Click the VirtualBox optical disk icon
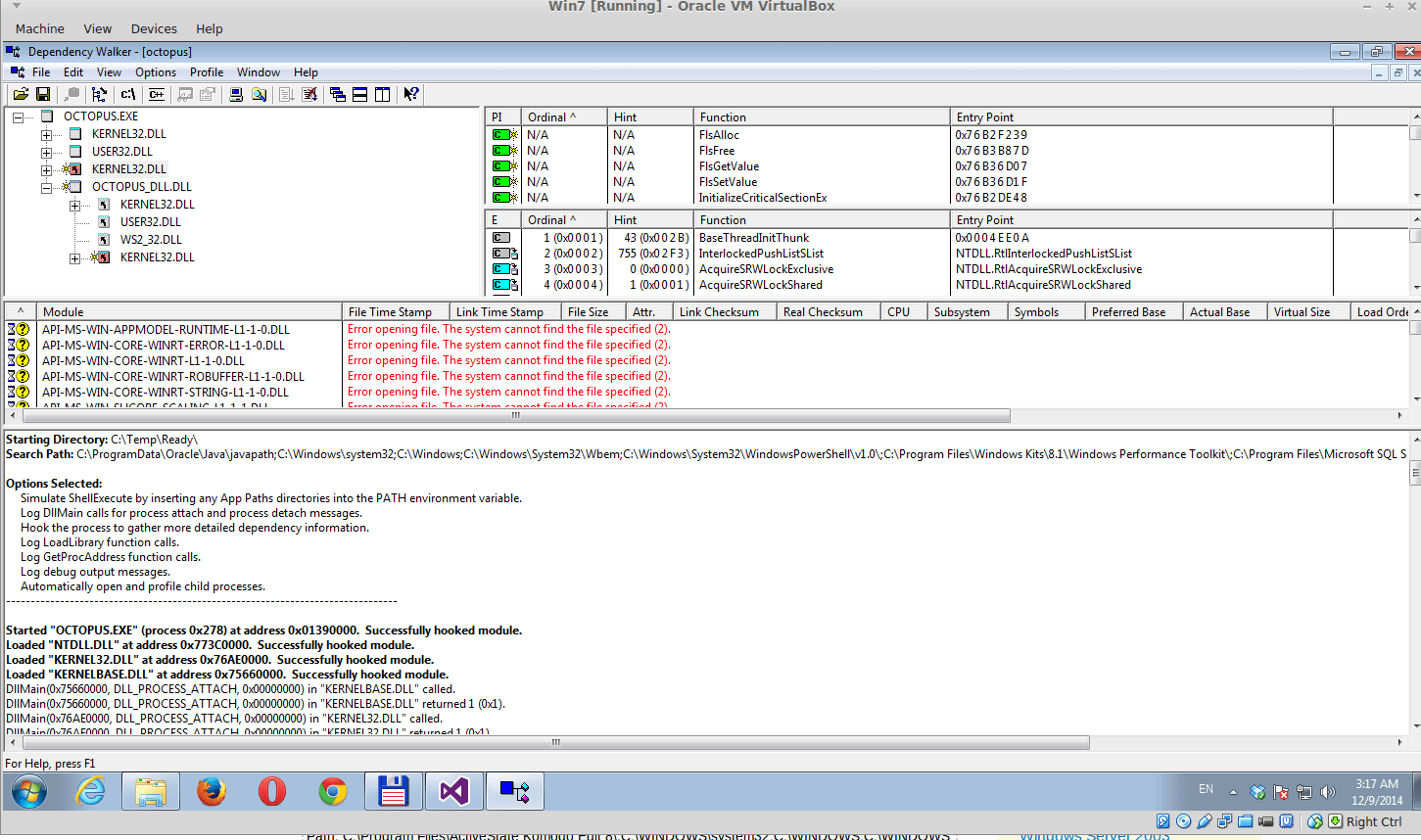This screenshot has width=1421, height=840. tap(1184, 821)
